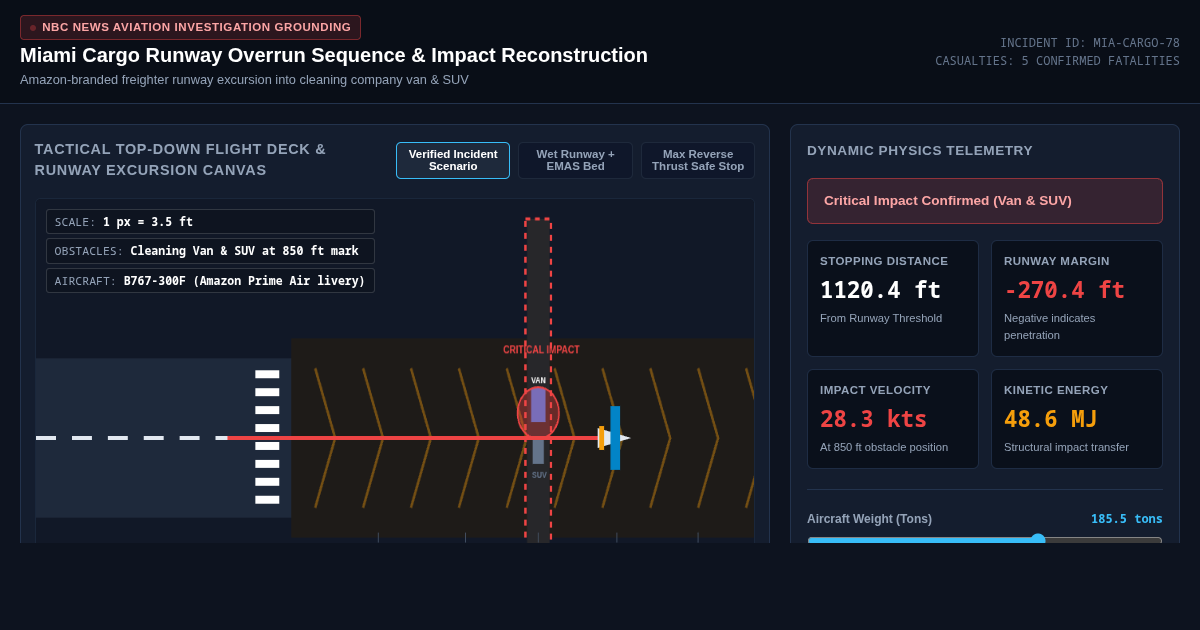1200x630 pixels.
Task: Choose Max Reverse Thrust Safe Stop scenario
Action: [x=698, y=160]
